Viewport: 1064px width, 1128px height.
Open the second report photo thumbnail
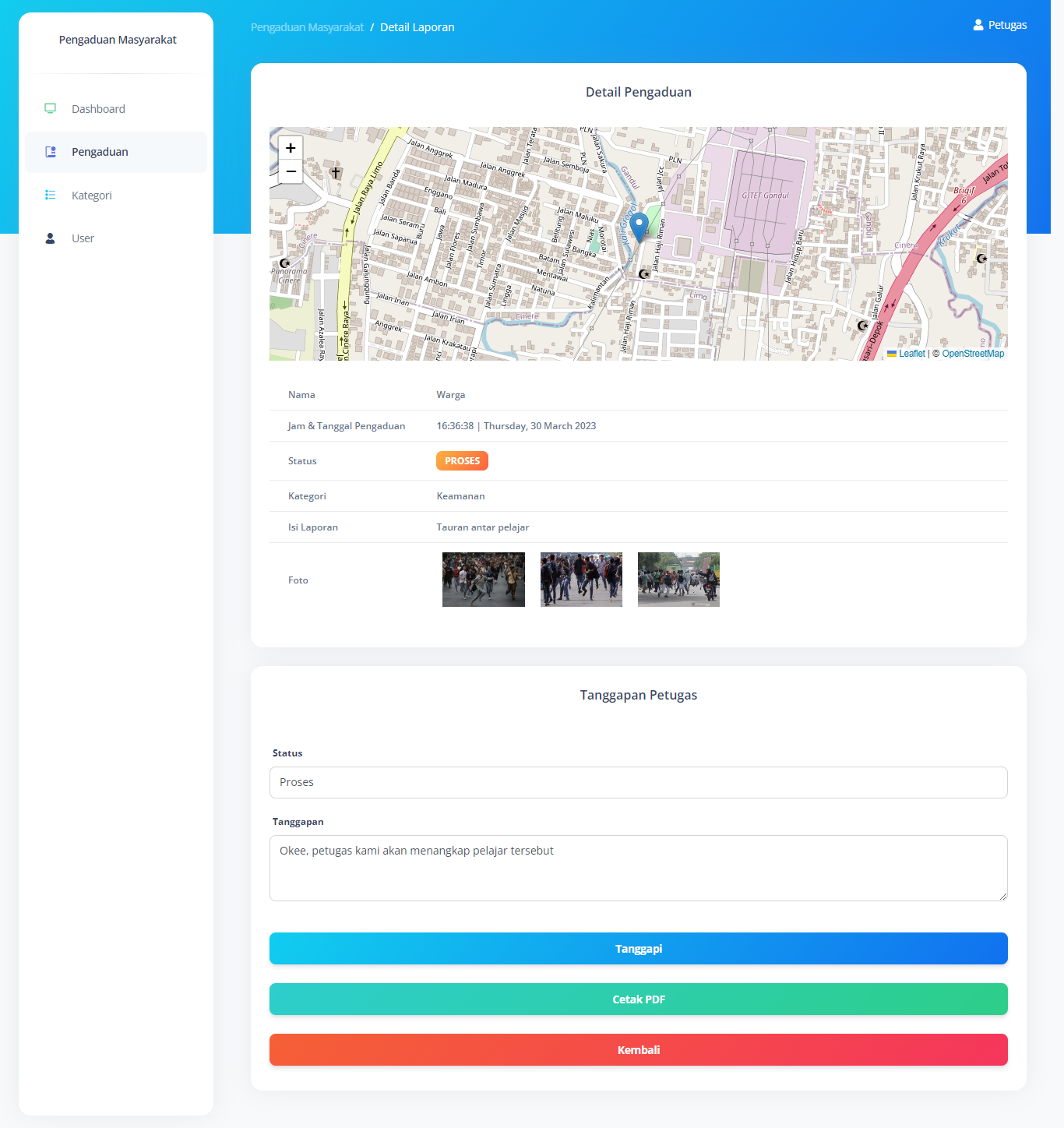coord(581,580)
